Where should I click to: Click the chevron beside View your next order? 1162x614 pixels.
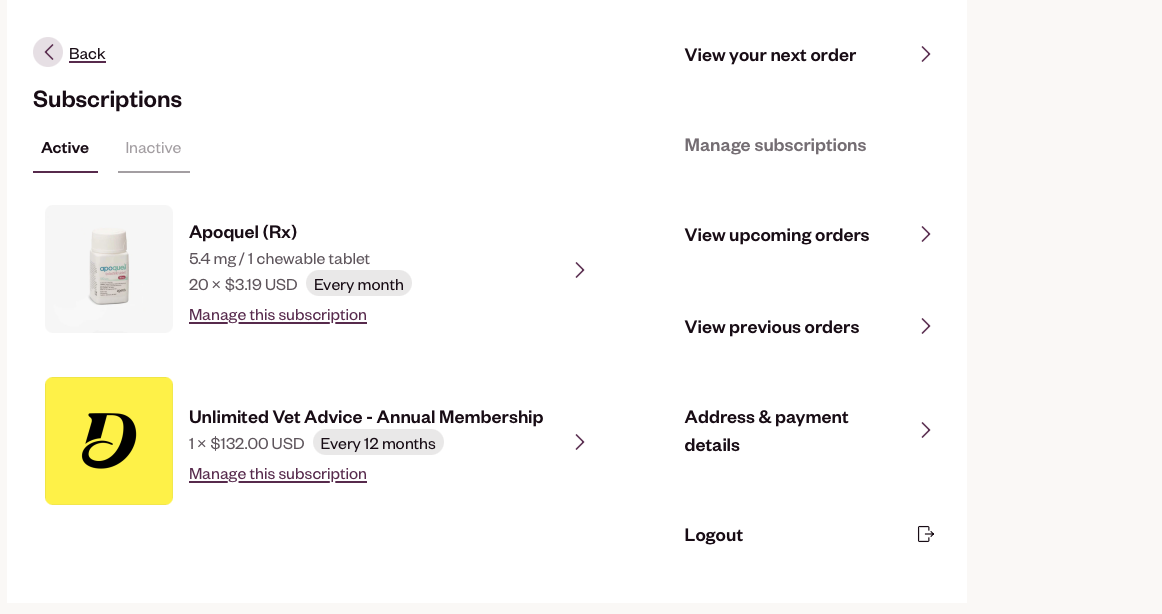point(926,54)
